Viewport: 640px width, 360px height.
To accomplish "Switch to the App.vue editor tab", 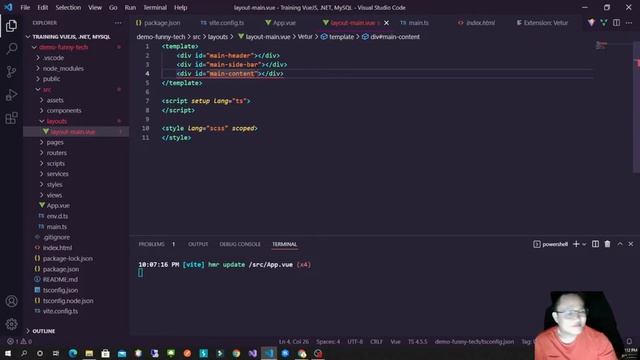I will 281,23.
